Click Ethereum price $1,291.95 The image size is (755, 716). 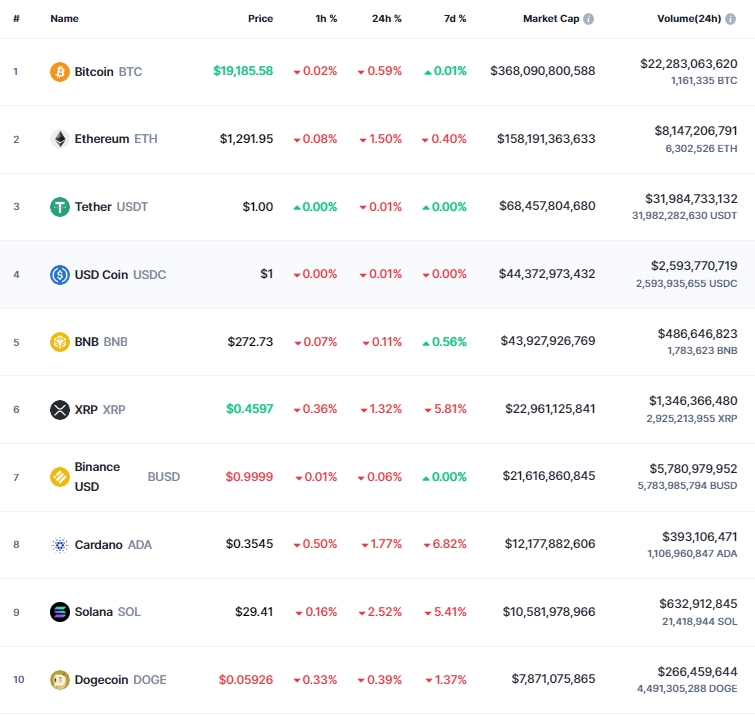[247, 139]
